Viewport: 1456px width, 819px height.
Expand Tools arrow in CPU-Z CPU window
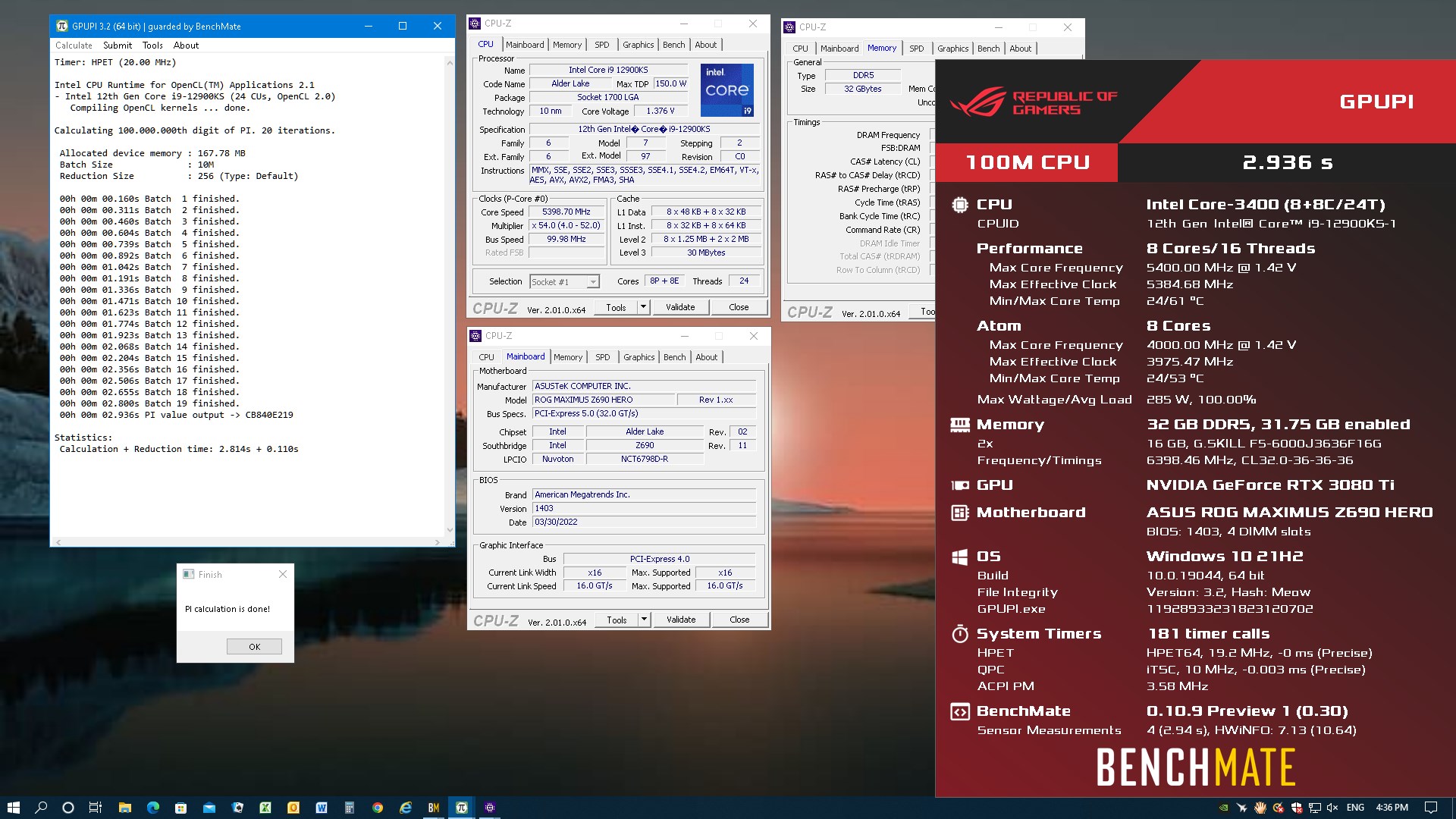[x=643, y=307]
